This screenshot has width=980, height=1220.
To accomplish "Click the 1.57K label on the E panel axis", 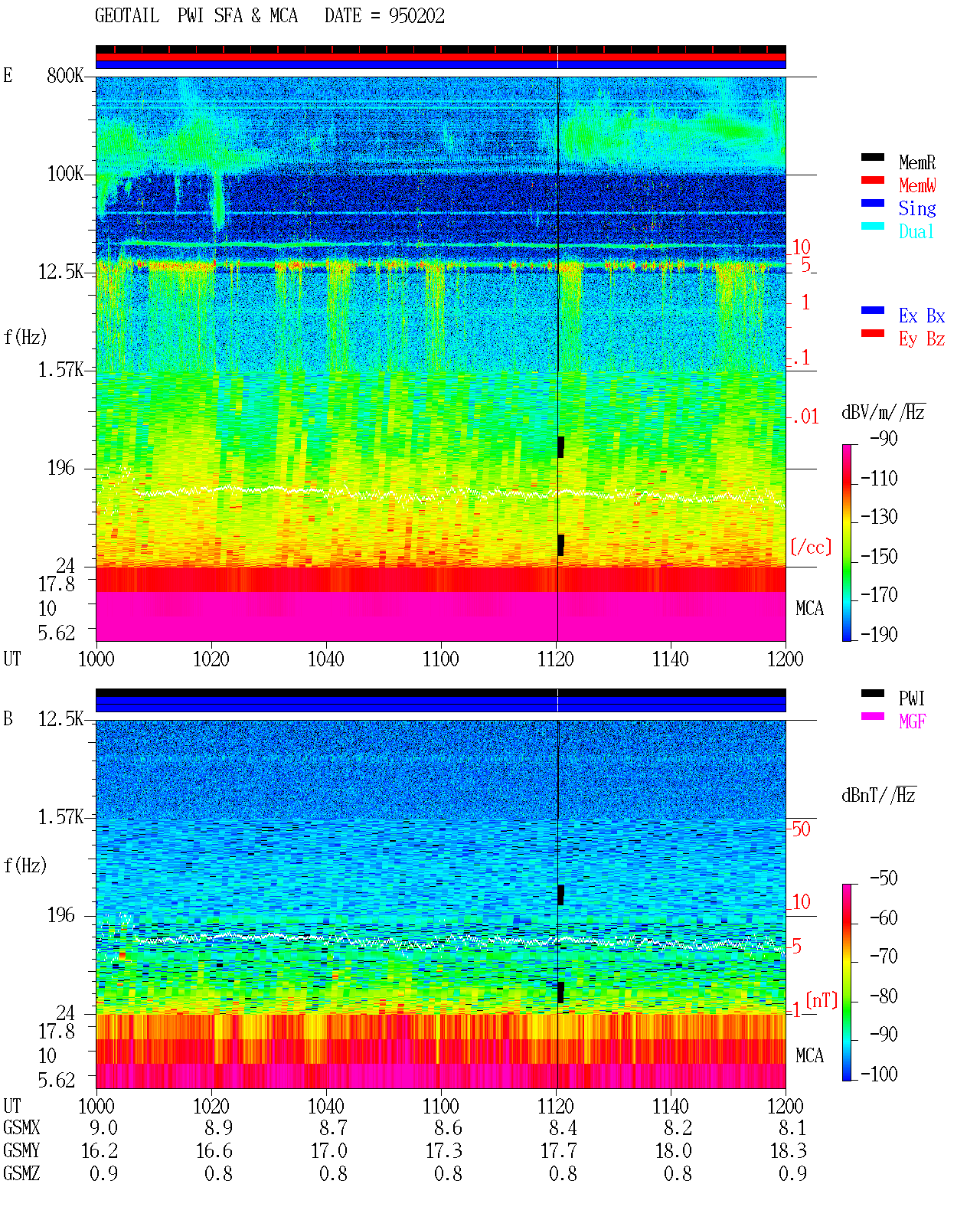I will pyautogui.click(x=60, y=370).
